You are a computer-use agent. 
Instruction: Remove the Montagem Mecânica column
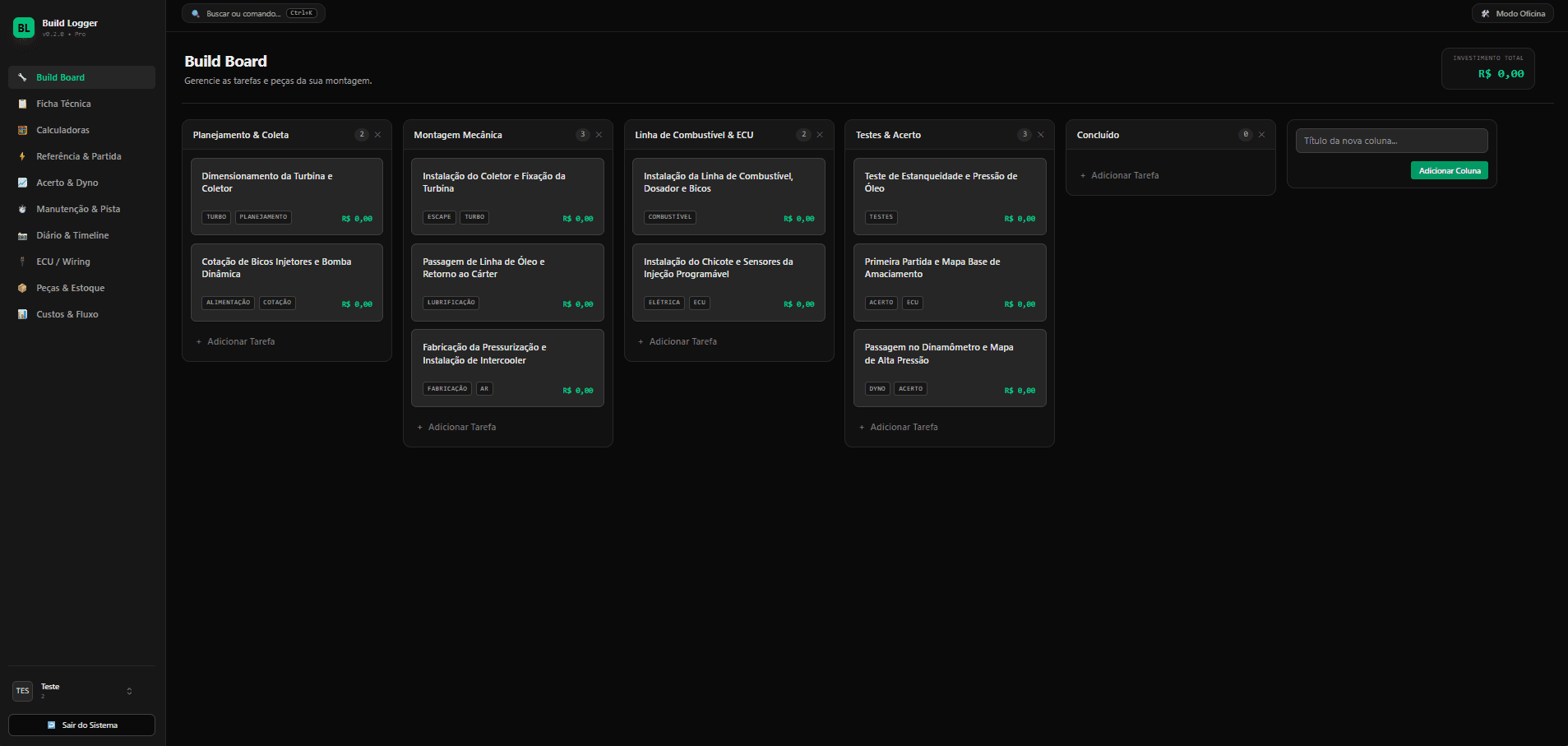599,135
